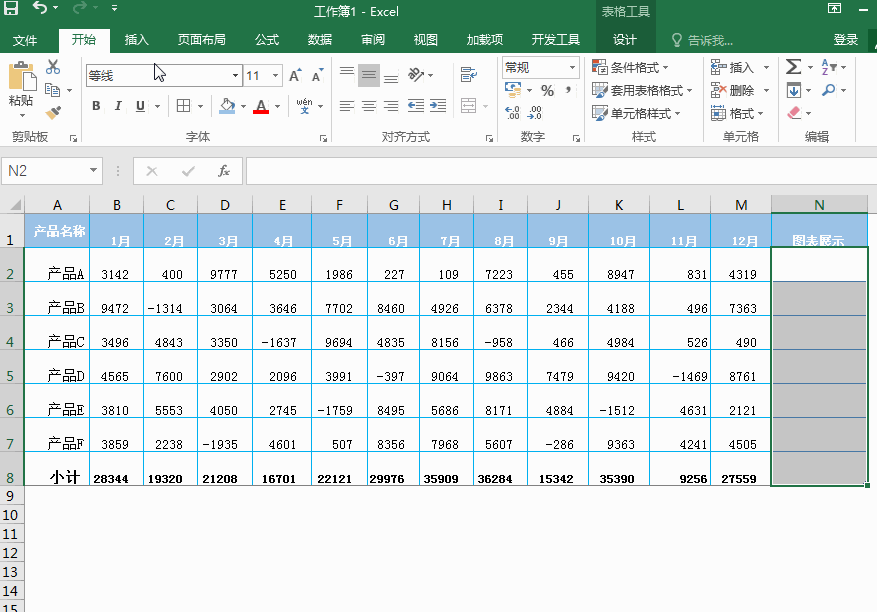Switch to the 插入 Insert tab

pos(136,40)
